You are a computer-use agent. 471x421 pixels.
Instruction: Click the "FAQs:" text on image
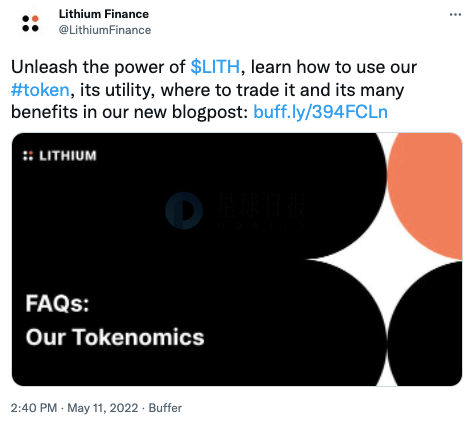tap(57, 303)
